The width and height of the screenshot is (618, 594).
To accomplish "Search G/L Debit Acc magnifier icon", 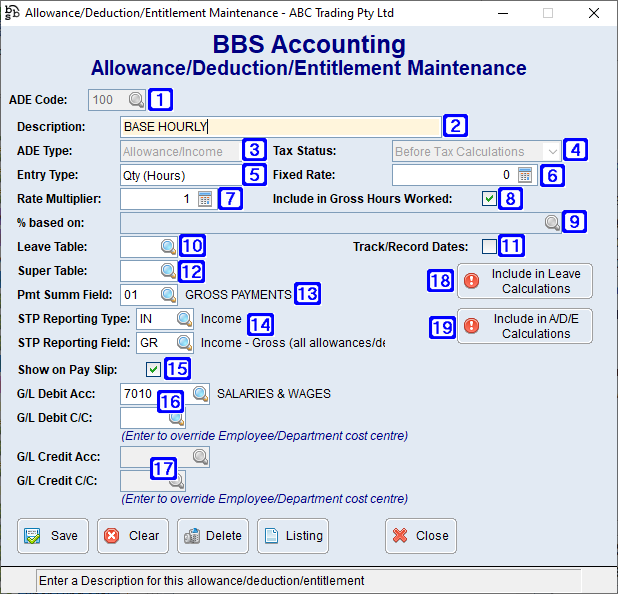I will pyautogui.click(x=200, y=394).
